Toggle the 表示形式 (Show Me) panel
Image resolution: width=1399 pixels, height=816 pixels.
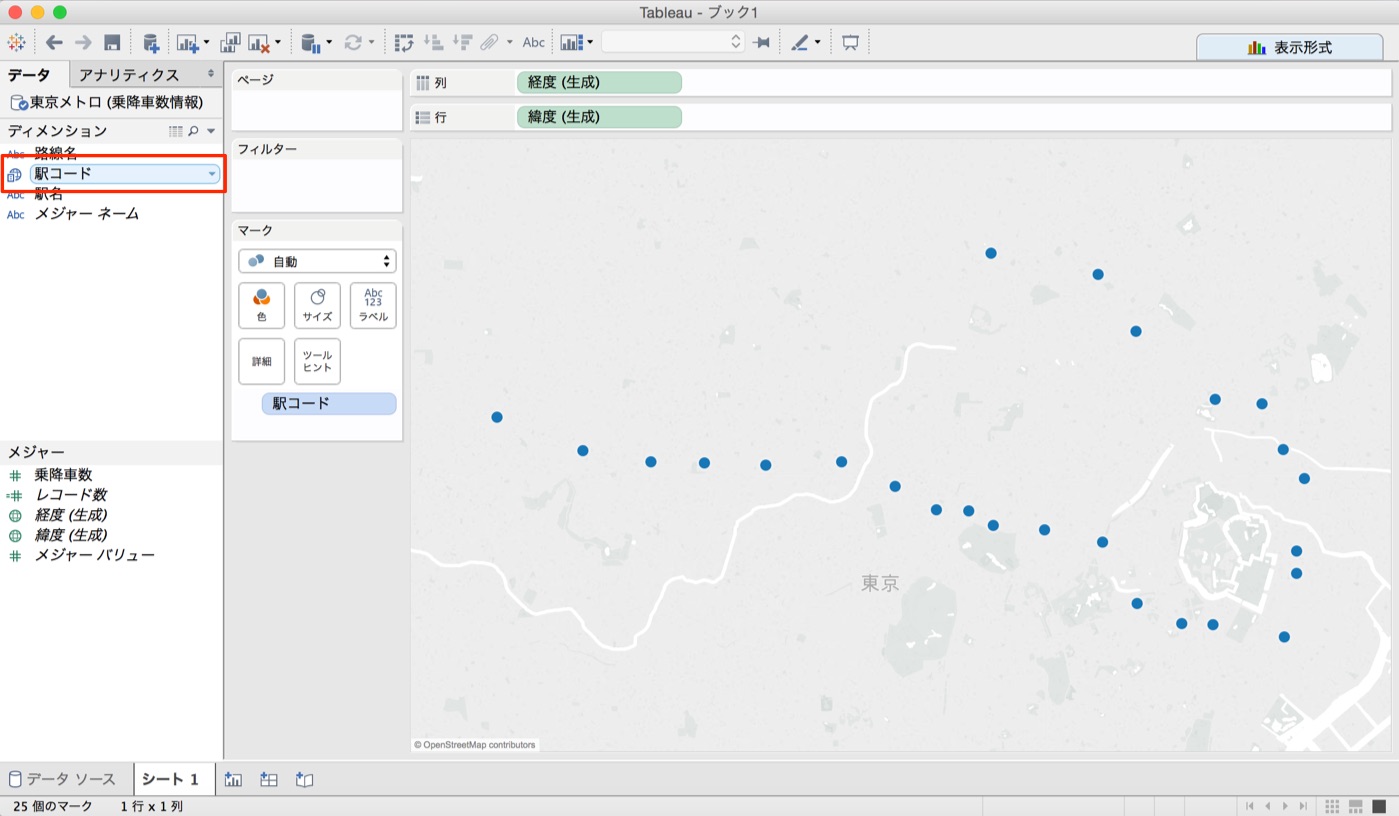1289,46
